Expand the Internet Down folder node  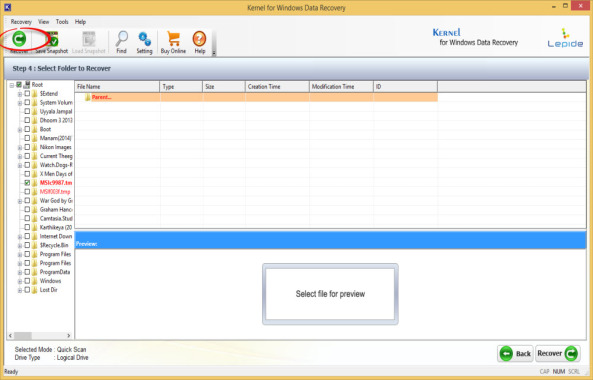(x=20, y=237)
